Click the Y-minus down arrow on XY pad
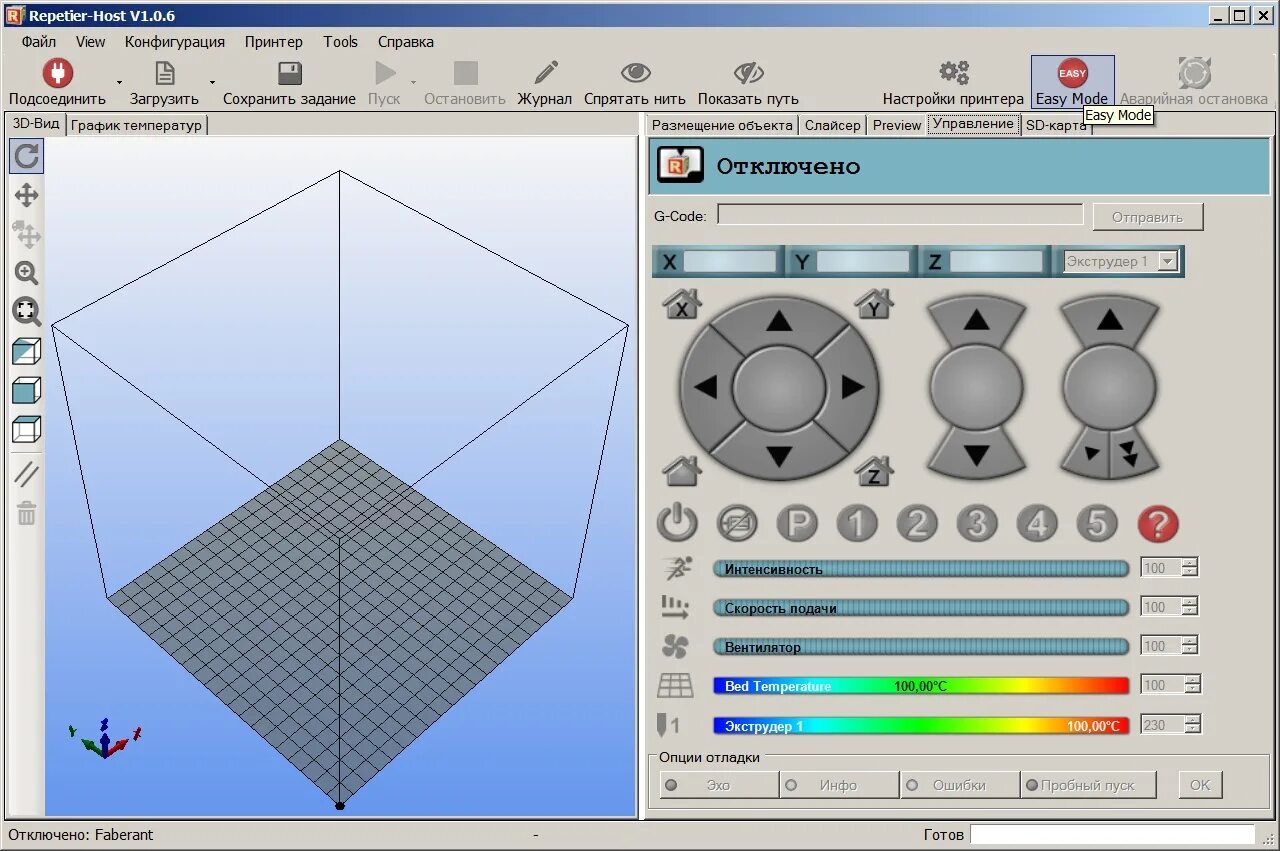1280x851 pixels. tap(779, 456)
